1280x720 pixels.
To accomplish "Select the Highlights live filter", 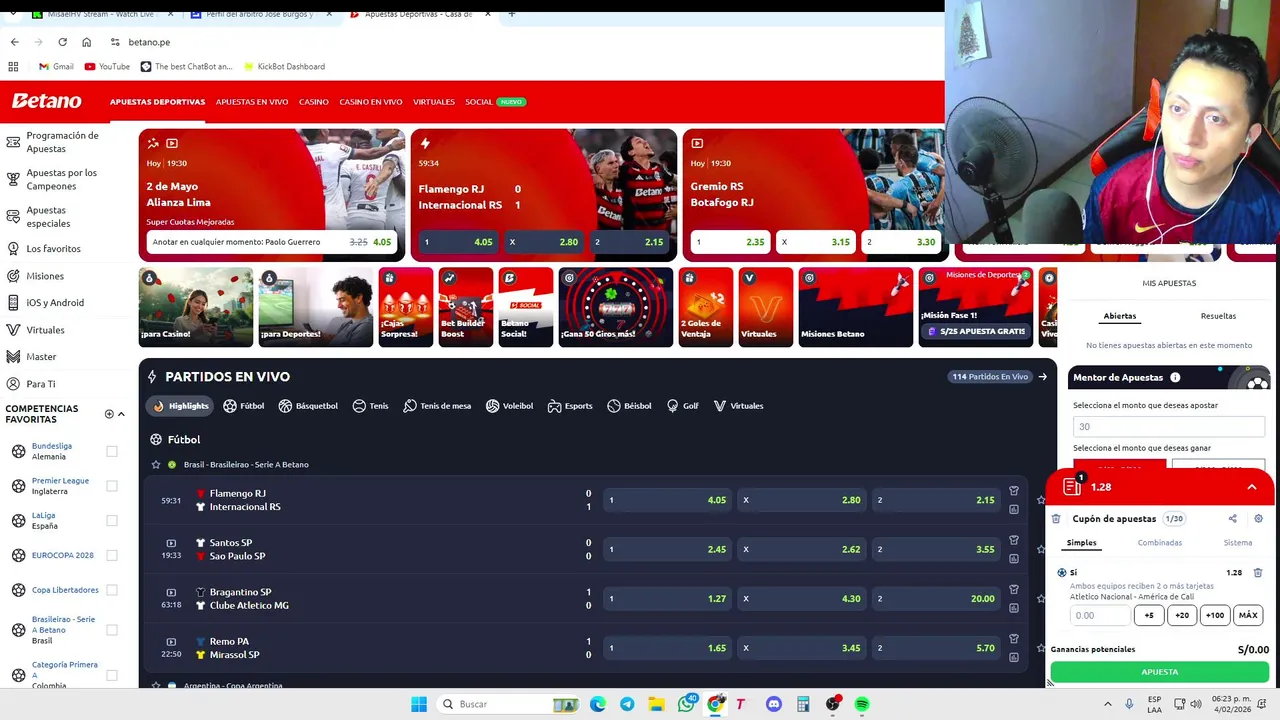I will click(x=181, y=406).
